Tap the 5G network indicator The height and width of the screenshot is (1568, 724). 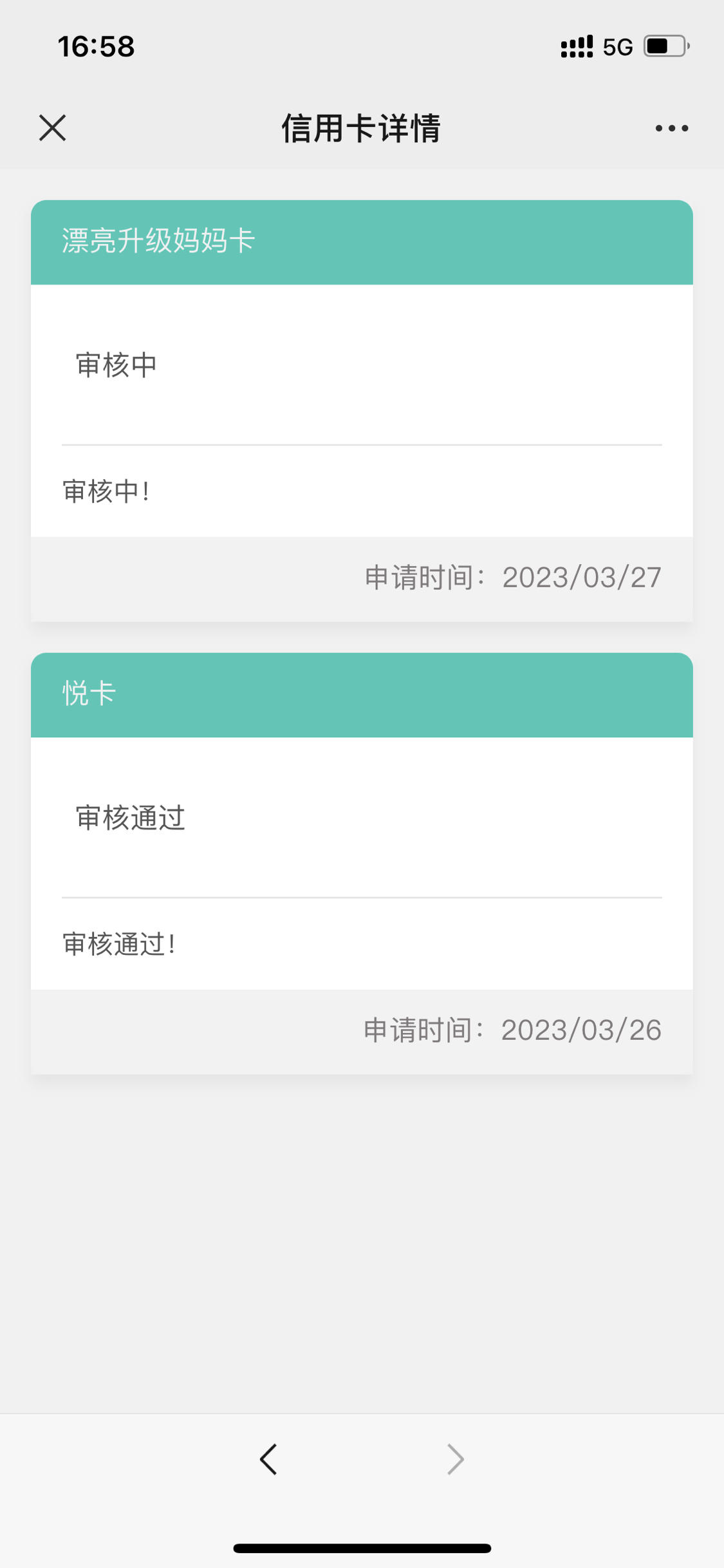coord(617,47)
